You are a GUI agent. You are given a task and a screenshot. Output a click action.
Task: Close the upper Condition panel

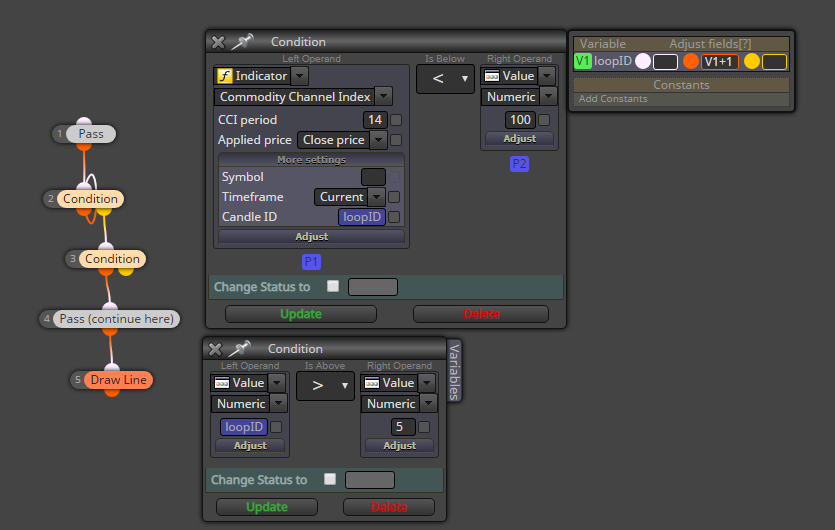coord(218,42)
